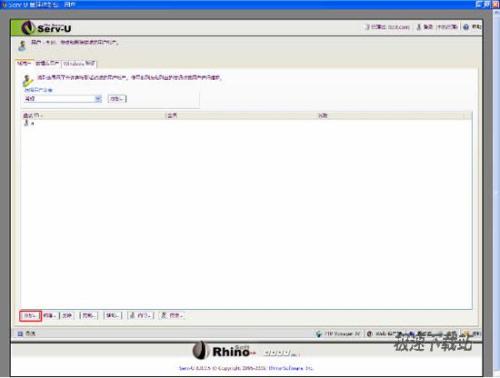Switch to the second users tab
The image size is (500, 378).
click(x=47, y=63)
